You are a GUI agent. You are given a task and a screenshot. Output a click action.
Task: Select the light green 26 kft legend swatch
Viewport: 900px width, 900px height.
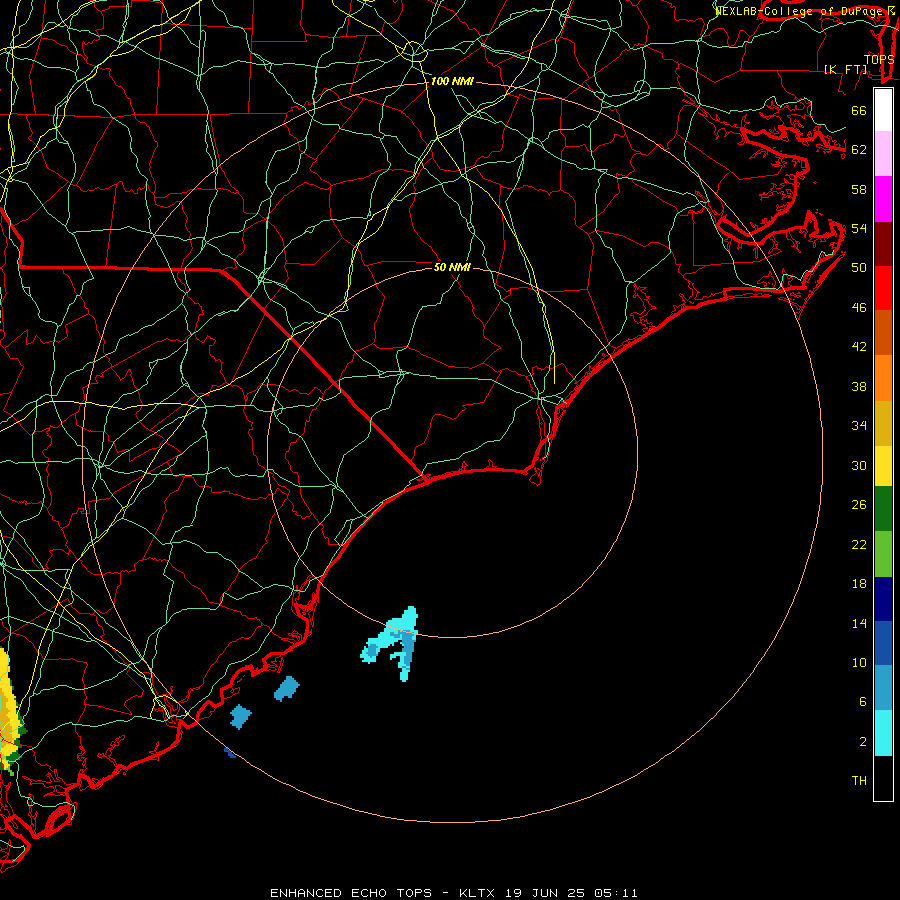(x=883, y=554)
